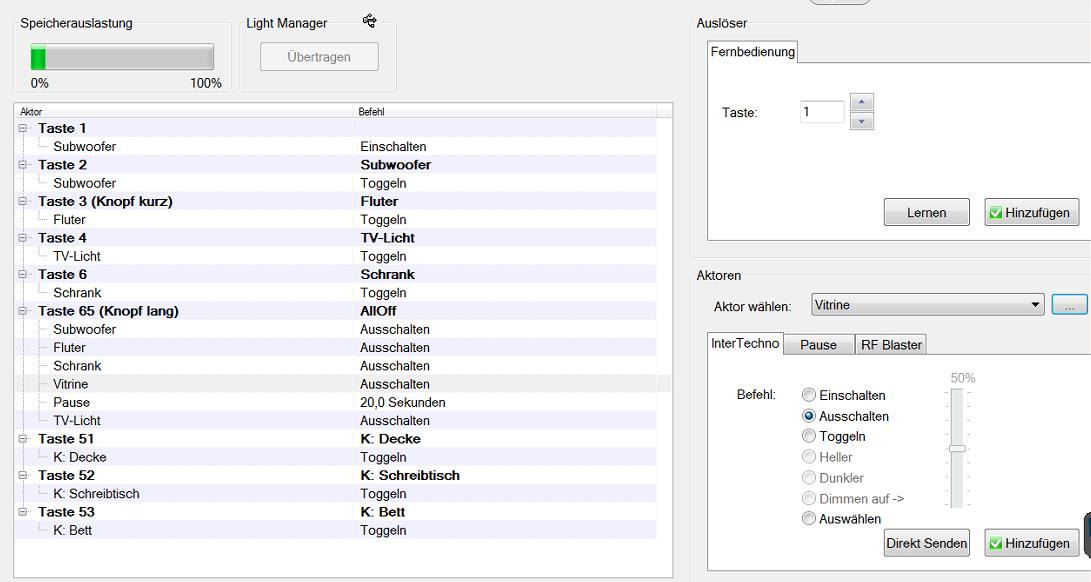Collapse the Taste 2 tree node
The image size is (1091, 582).
coord(23,165)
